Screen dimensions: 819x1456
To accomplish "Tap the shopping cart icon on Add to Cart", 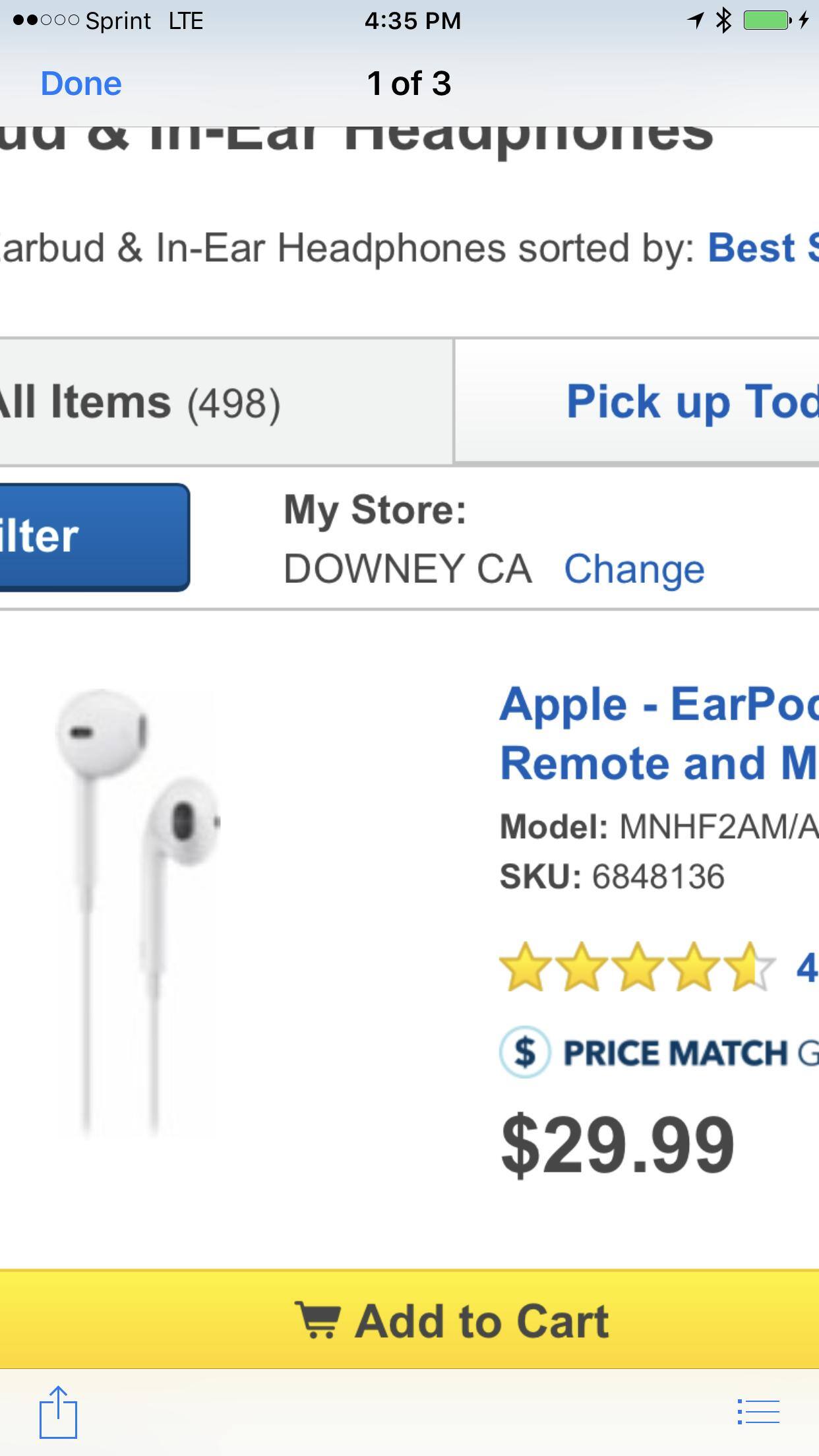I will click(x=318, y=1320).
